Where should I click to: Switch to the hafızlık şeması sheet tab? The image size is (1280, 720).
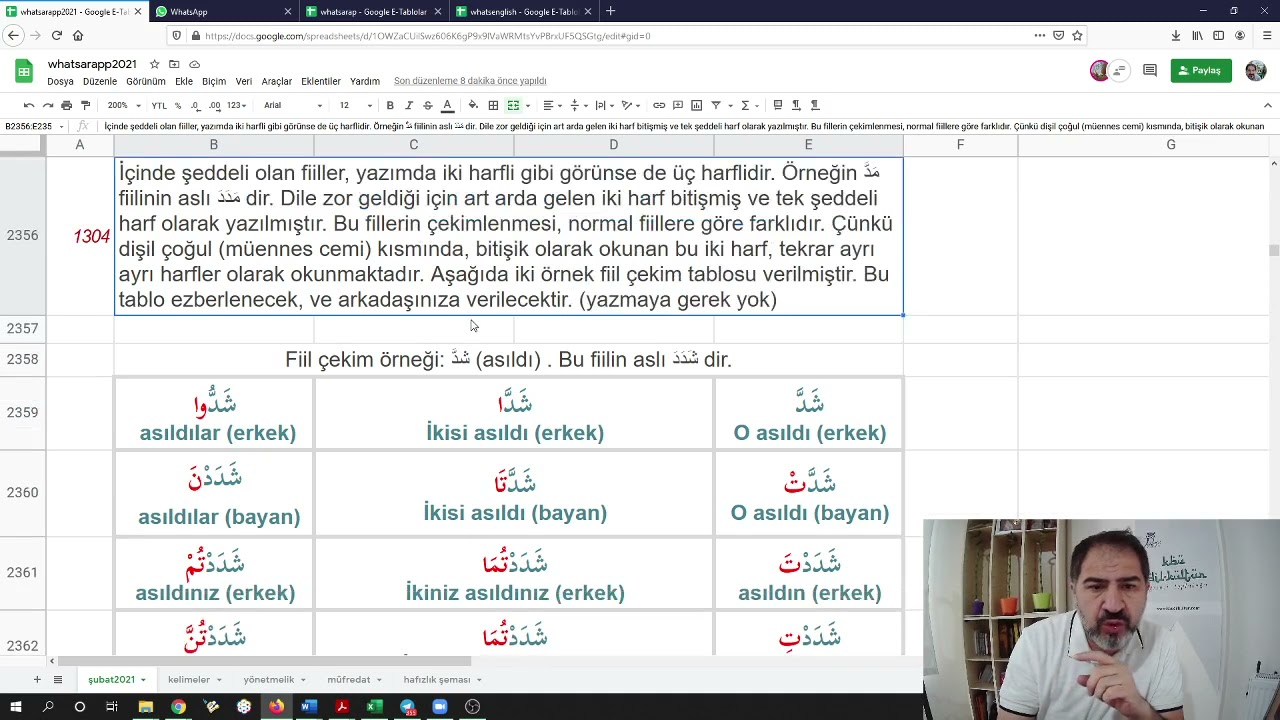pos(443,680)
